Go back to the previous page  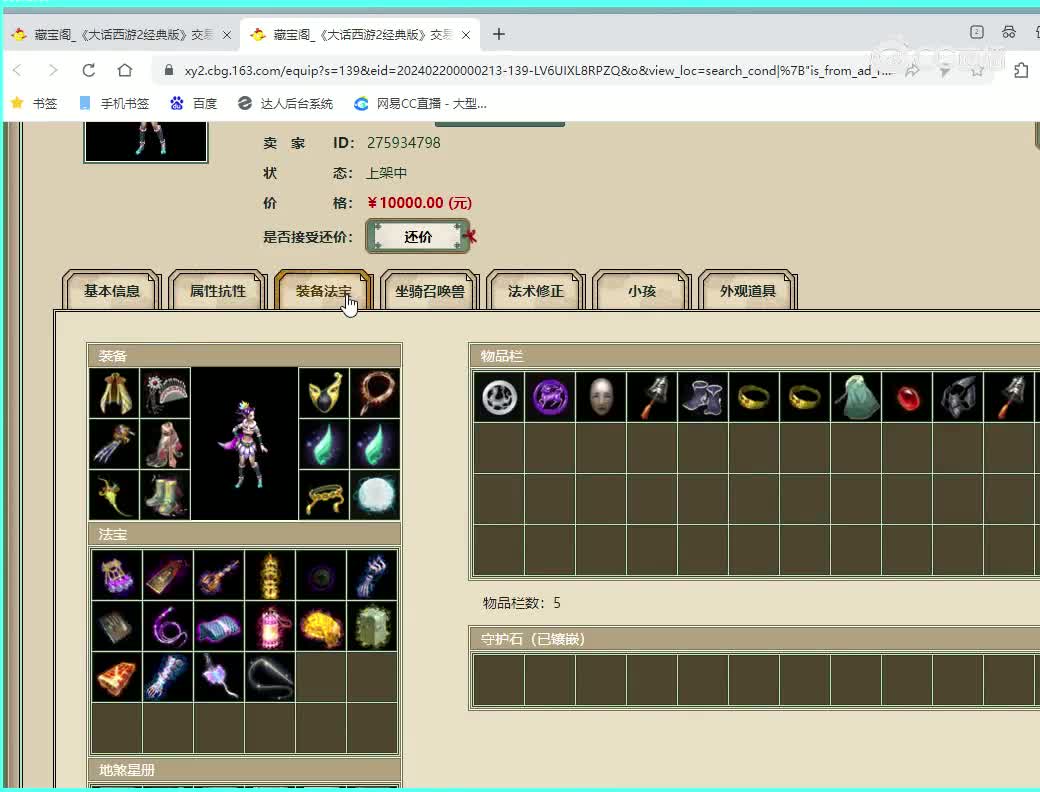pos(18,70)
